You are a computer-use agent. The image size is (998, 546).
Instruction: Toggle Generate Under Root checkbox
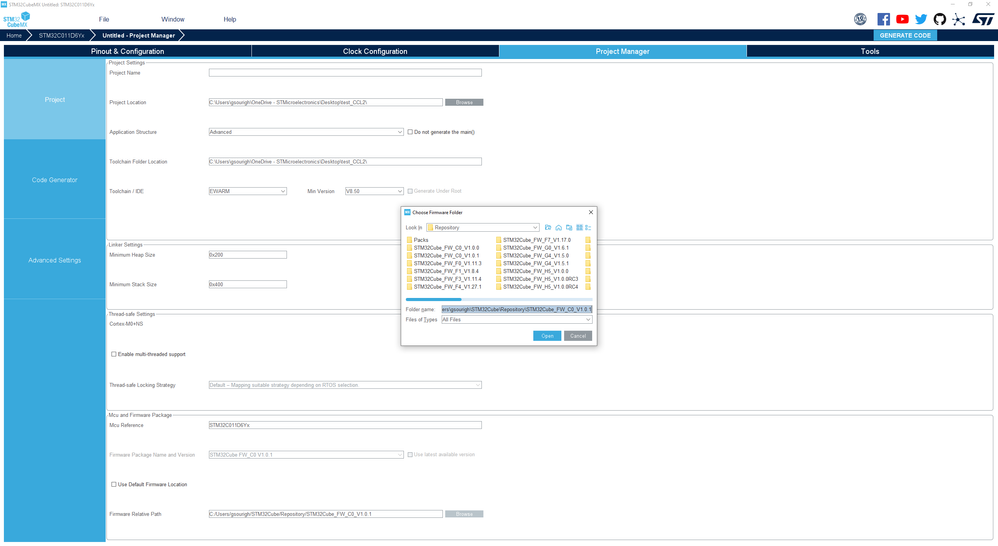click(410, 191)
